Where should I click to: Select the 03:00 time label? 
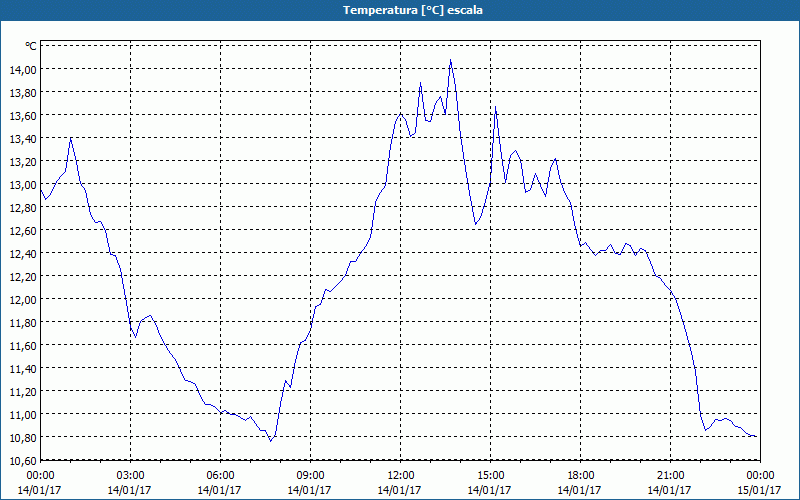(x=130, y=476)
